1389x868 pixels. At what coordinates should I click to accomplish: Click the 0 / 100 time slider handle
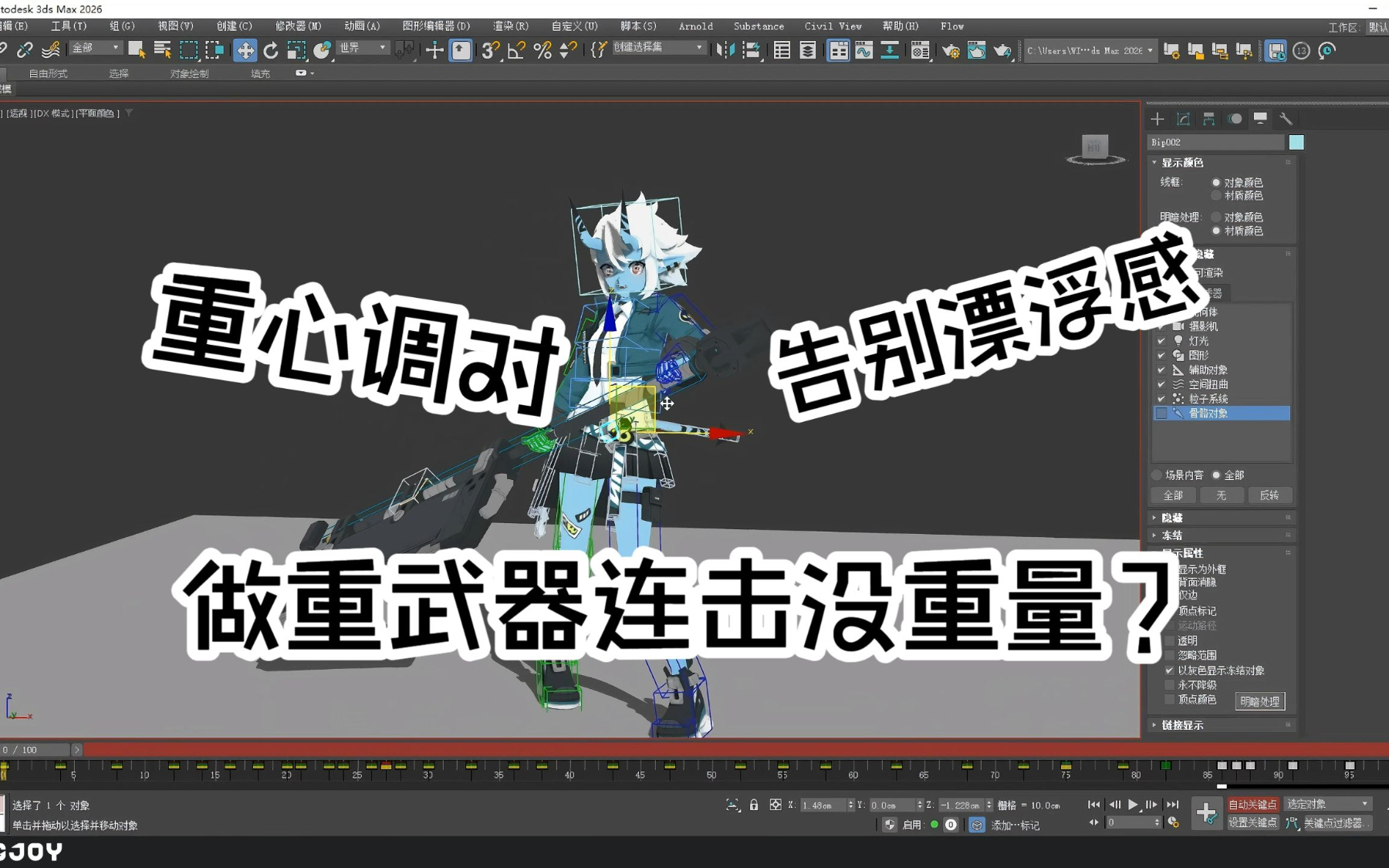[36, 750]
